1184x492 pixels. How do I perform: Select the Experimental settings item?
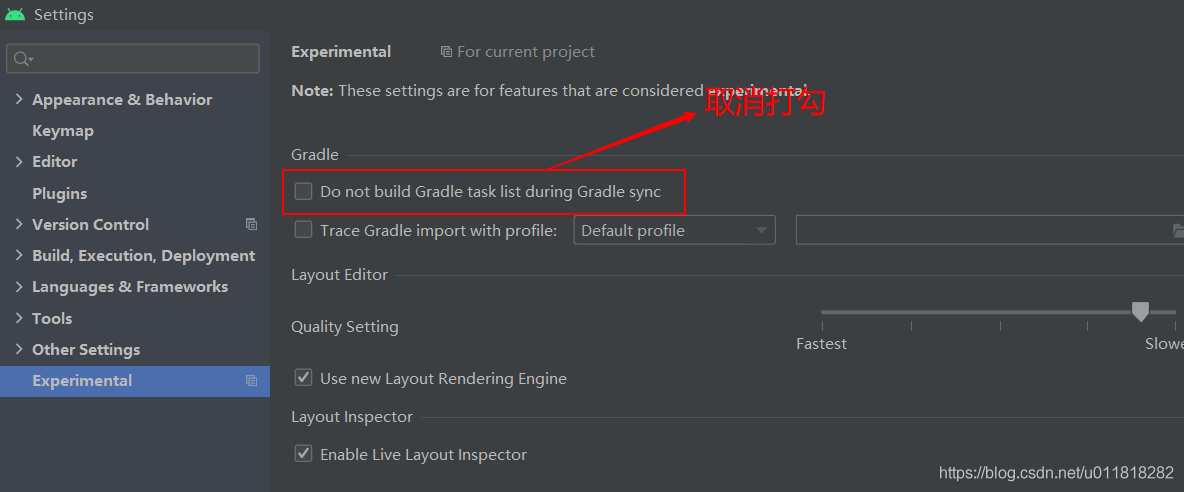tap(82, 380)
